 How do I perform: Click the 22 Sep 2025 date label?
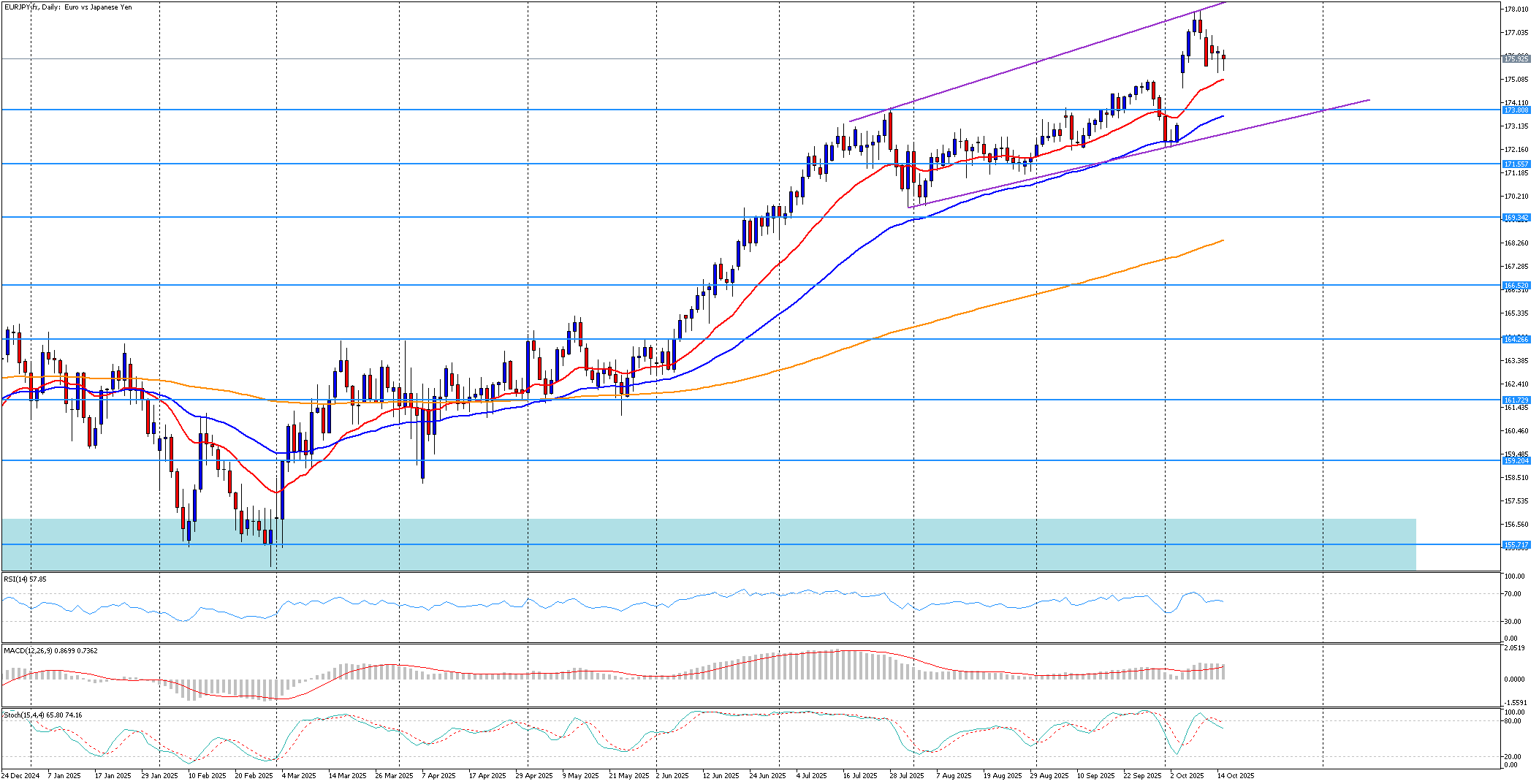pos(1143,776)
